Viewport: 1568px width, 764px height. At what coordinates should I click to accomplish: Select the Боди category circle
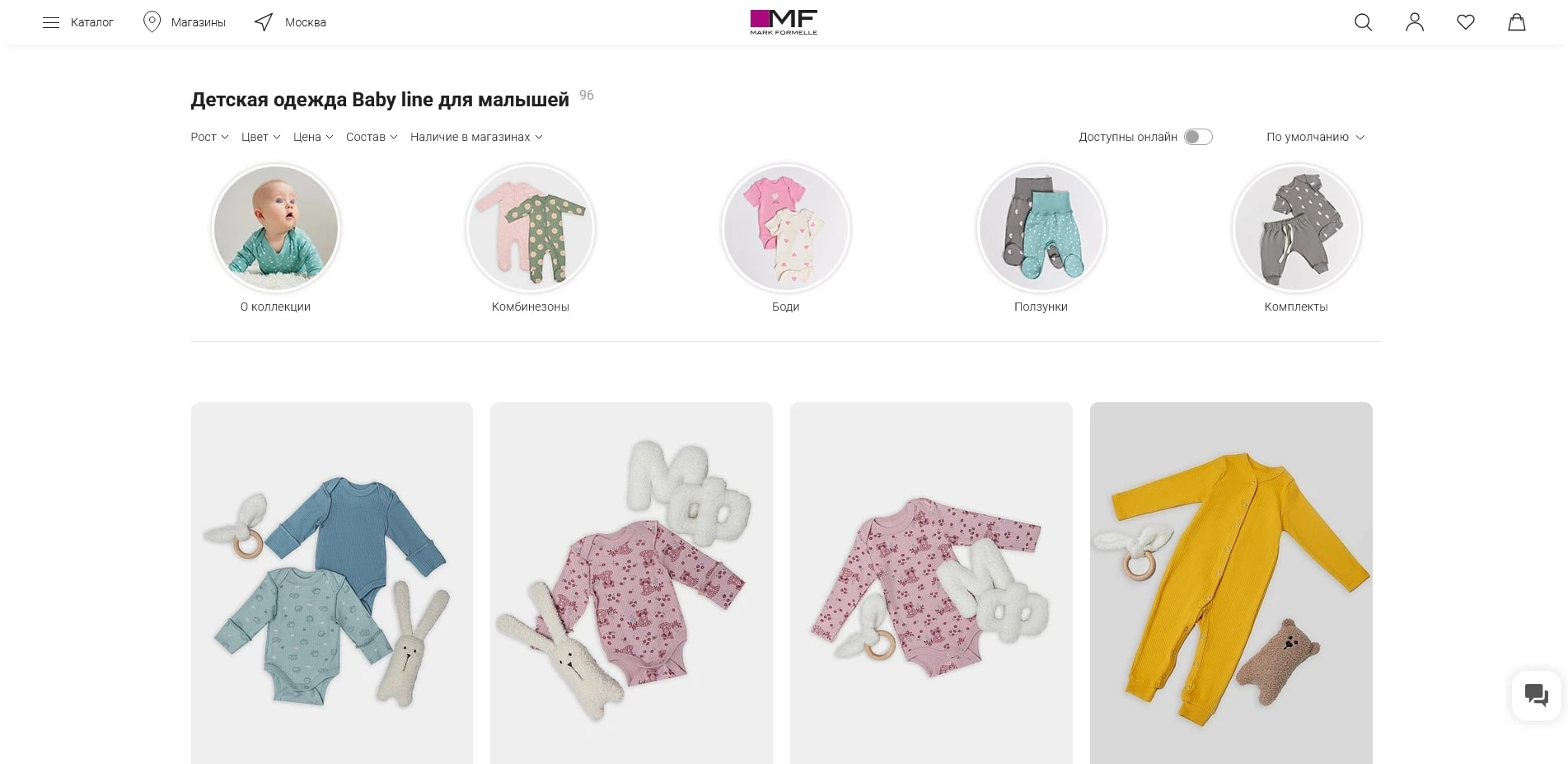click(x=786, y=228)
